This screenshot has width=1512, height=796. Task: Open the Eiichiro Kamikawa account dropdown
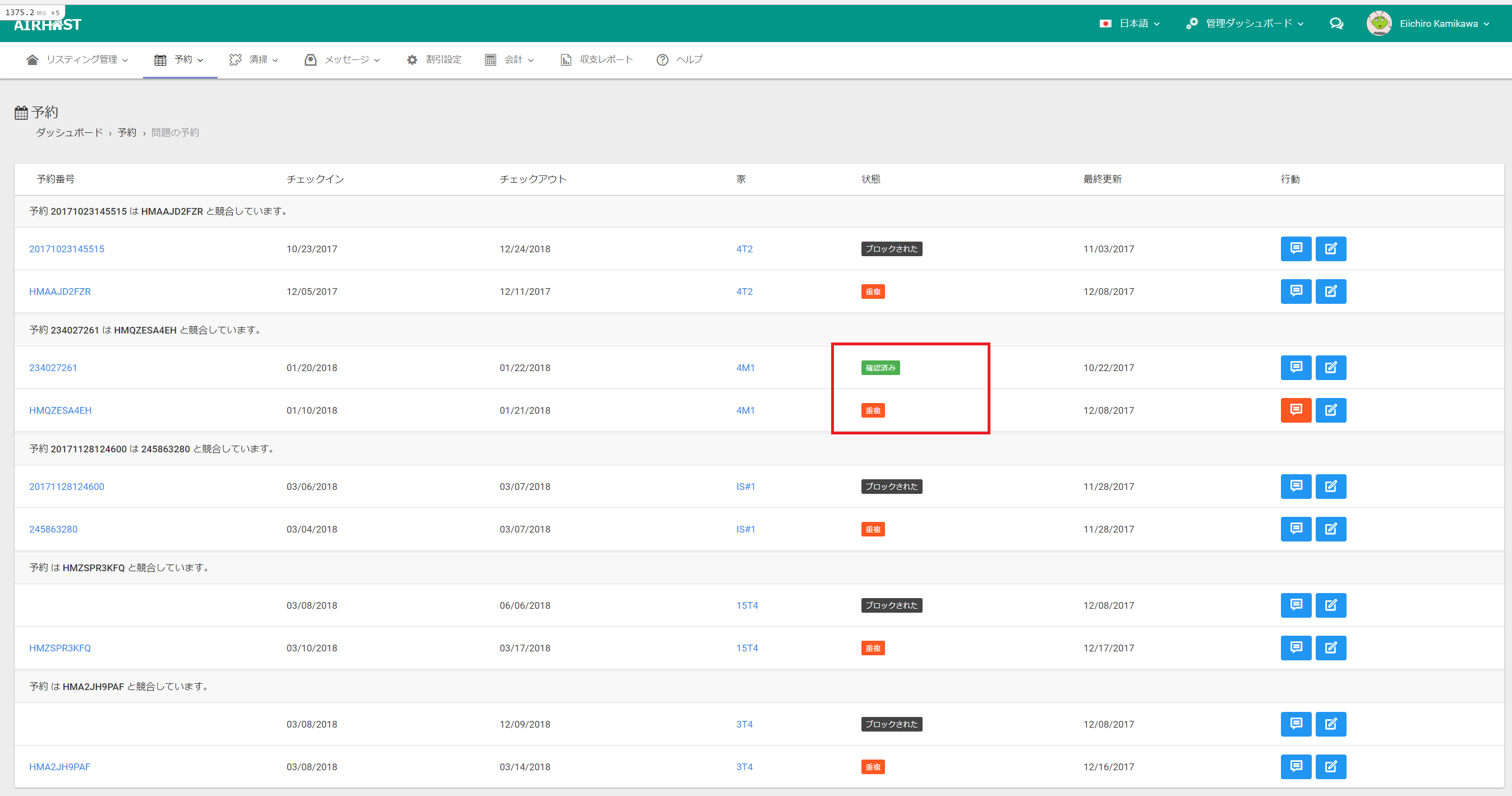tap(1444, 24)
